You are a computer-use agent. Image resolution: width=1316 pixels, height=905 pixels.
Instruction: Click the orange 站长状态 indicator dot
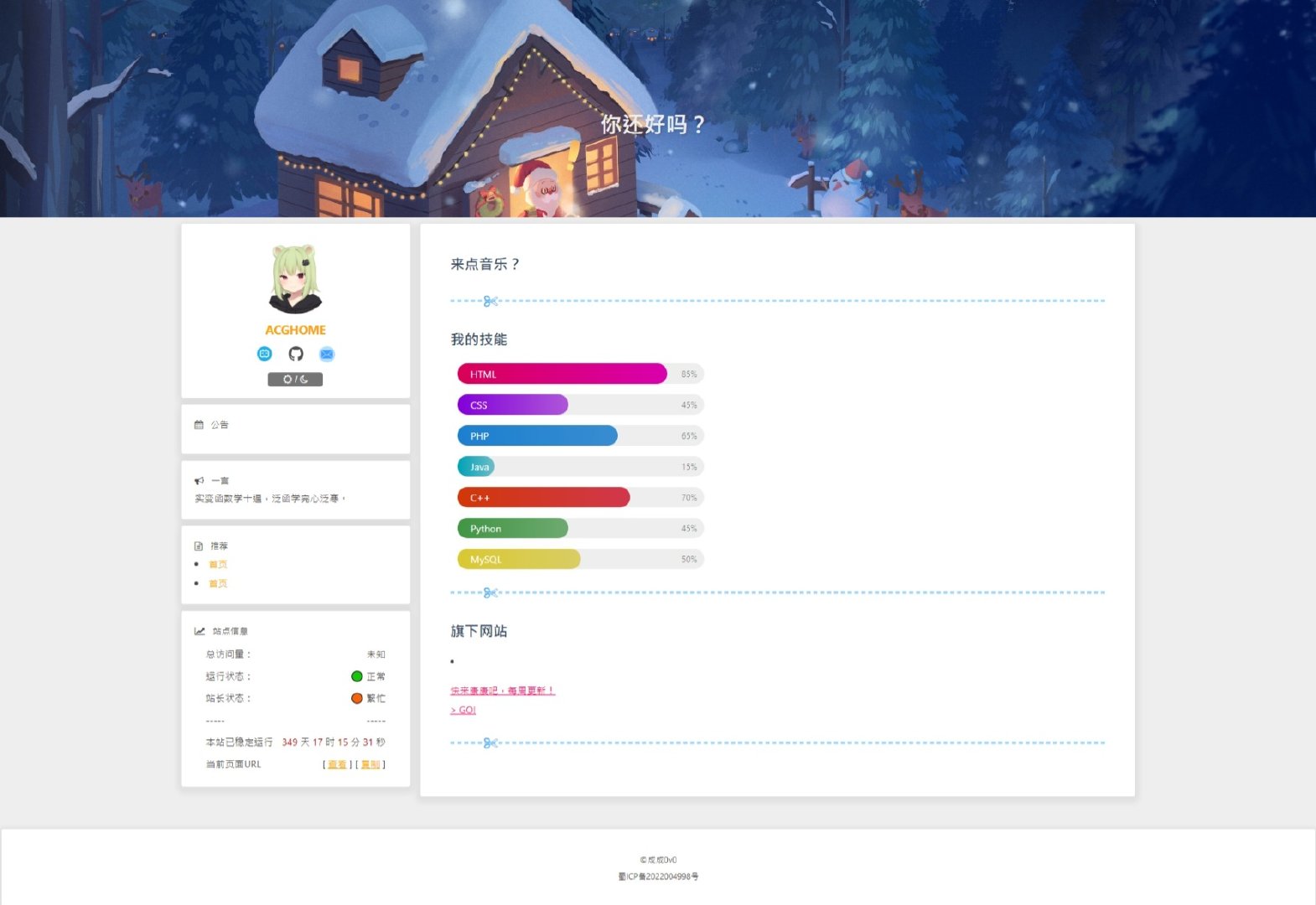[357, 698]
